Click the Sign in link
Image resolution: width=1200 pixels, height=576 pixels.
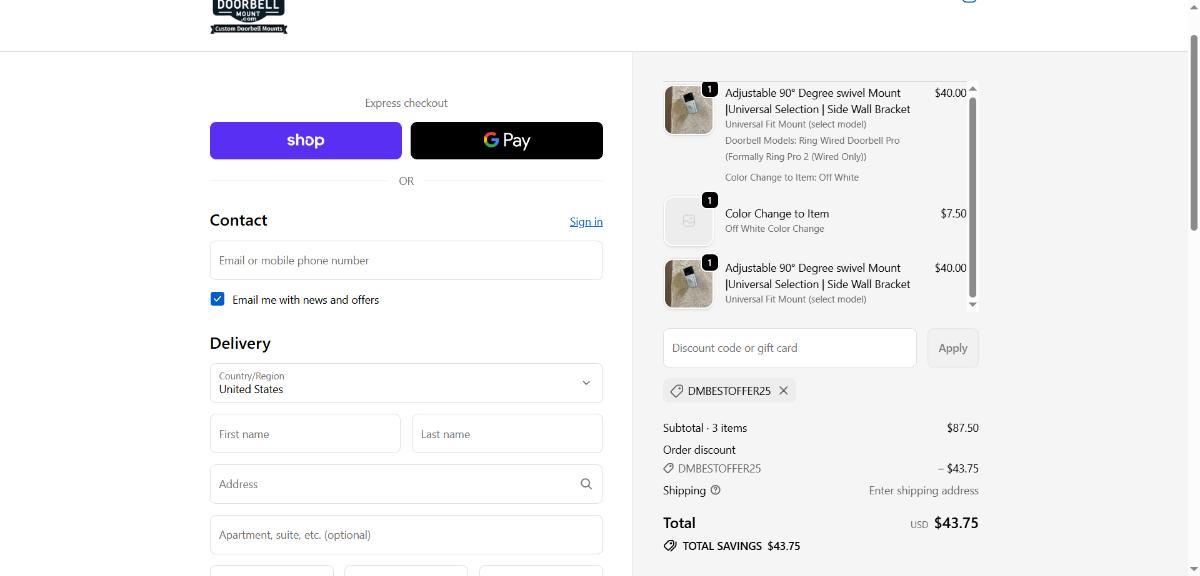[x=586, y=222]
